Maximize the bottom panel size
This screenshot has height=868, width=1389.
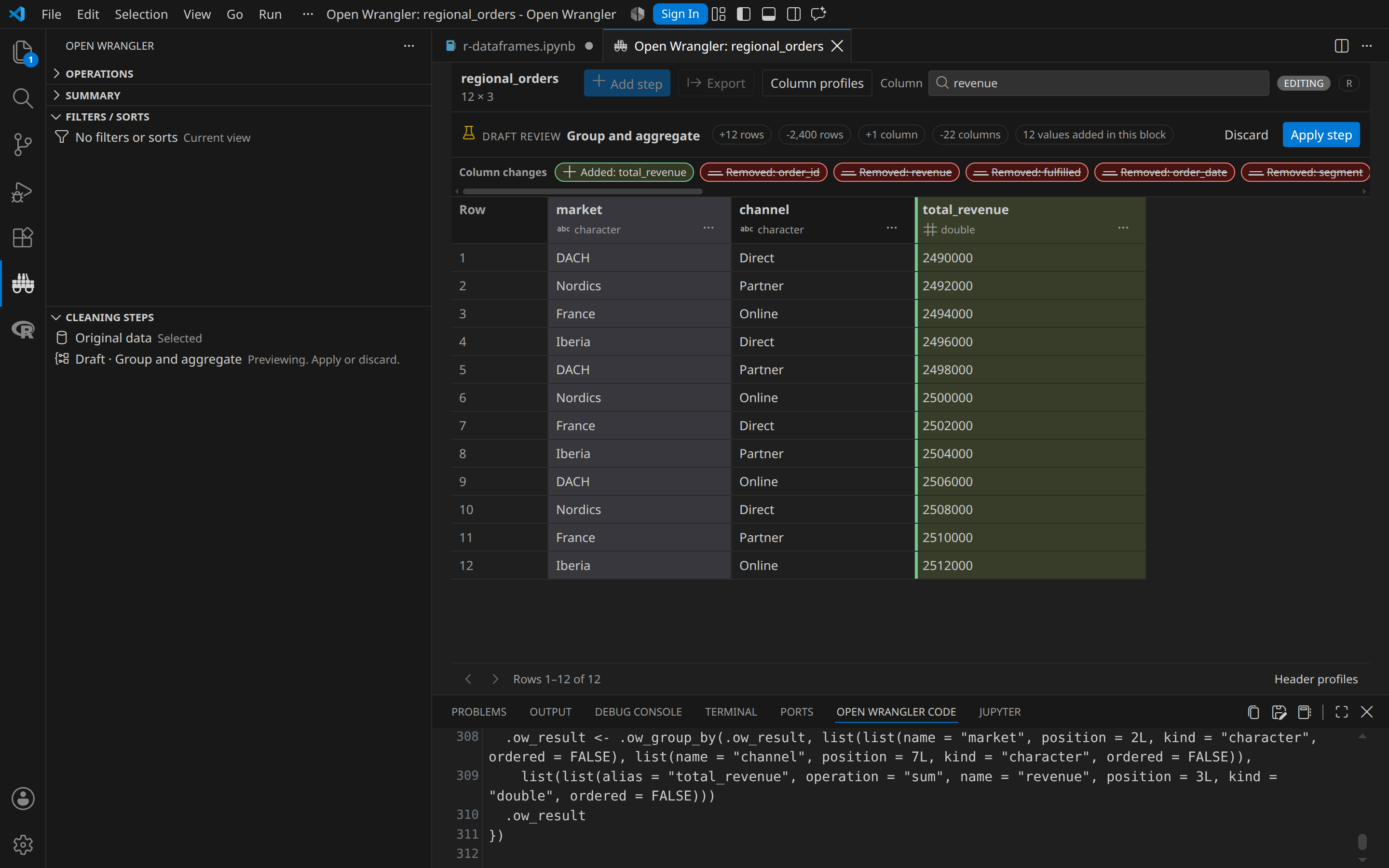(1341, 712)
